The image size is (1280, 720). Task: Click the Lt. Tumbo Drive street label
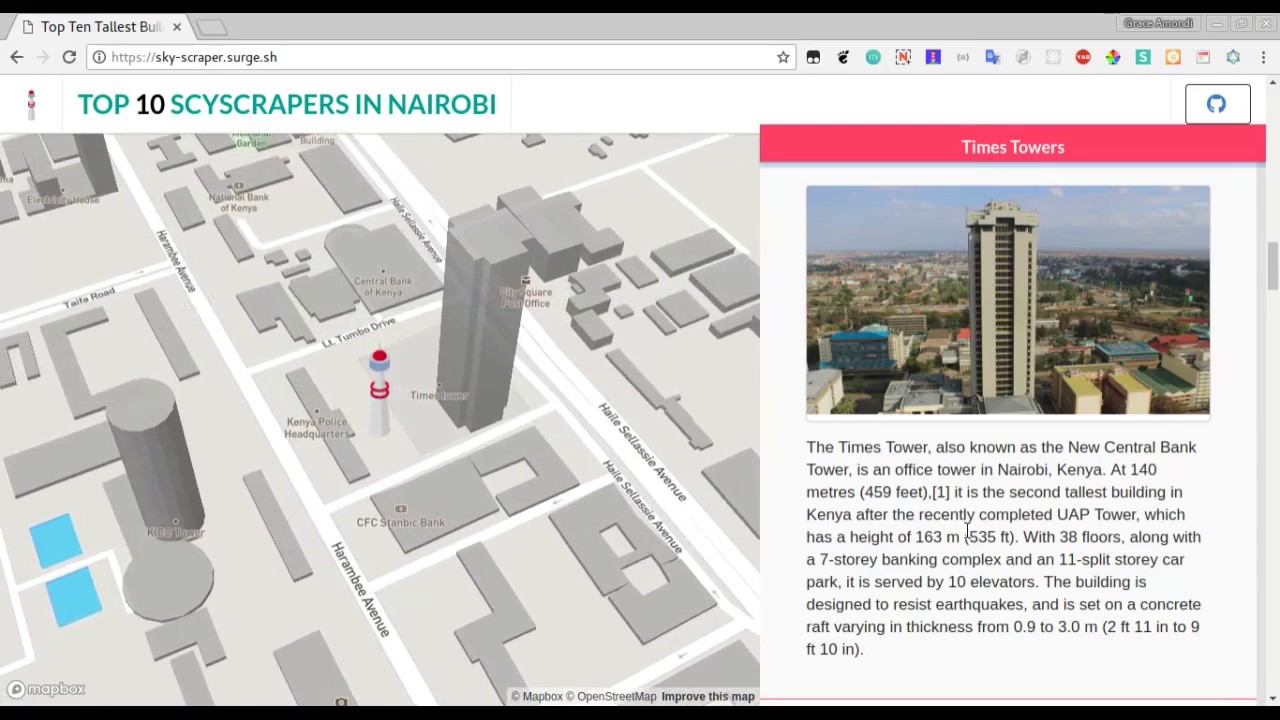(359, 332)
